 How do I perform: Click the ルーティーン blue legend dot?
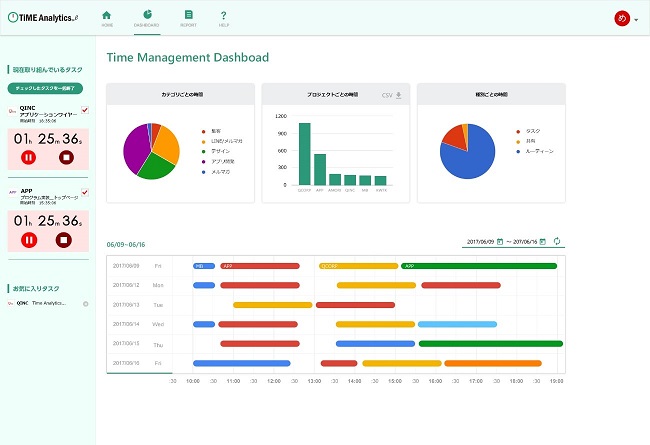click(x=518, y=151)
